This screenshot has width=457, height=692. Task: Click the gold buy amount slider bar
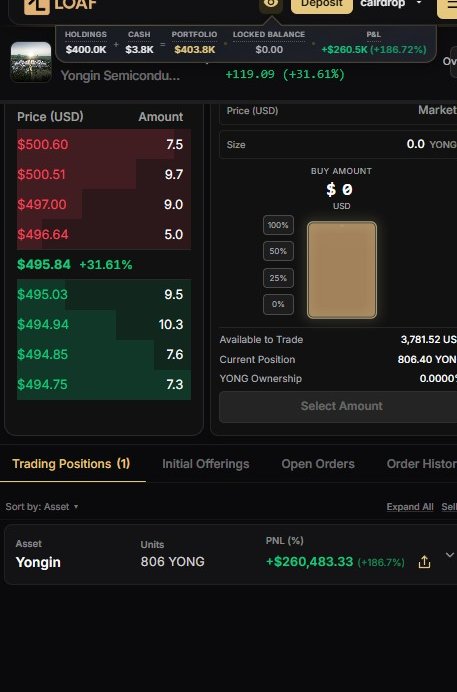coord(342,270)
